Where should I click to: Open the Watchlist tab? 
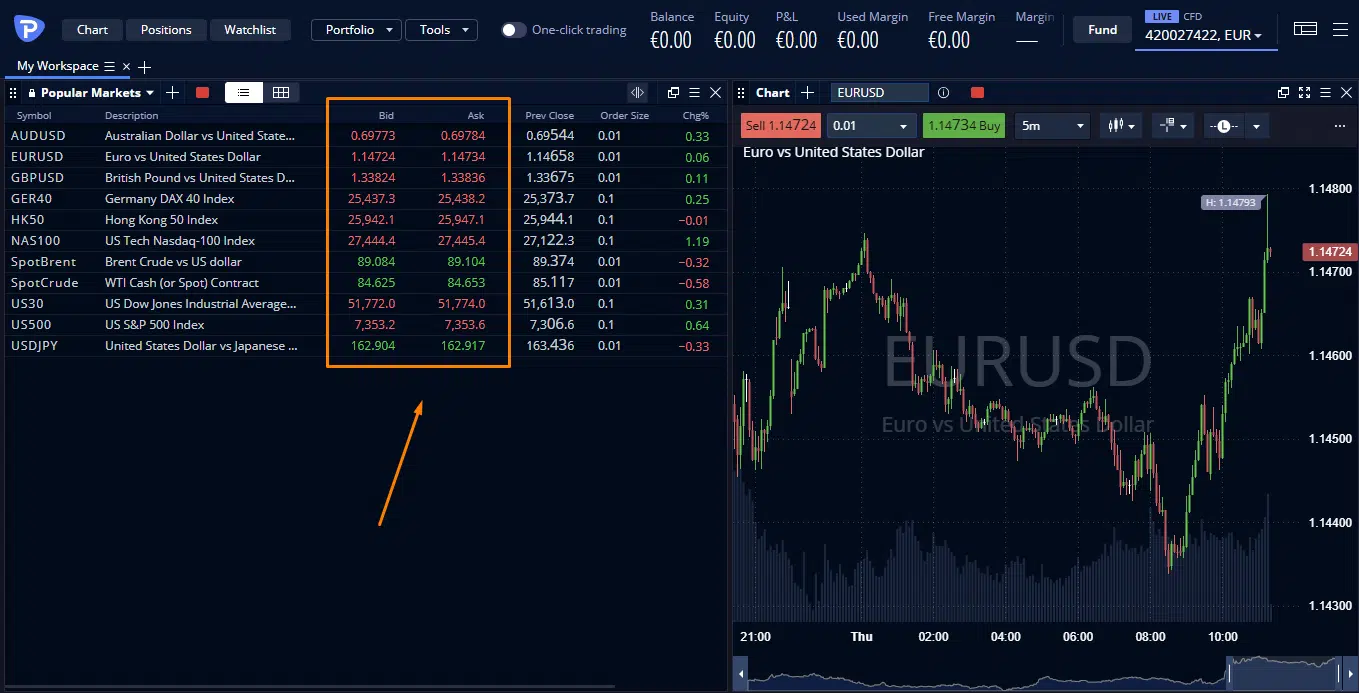click(250, 30)
